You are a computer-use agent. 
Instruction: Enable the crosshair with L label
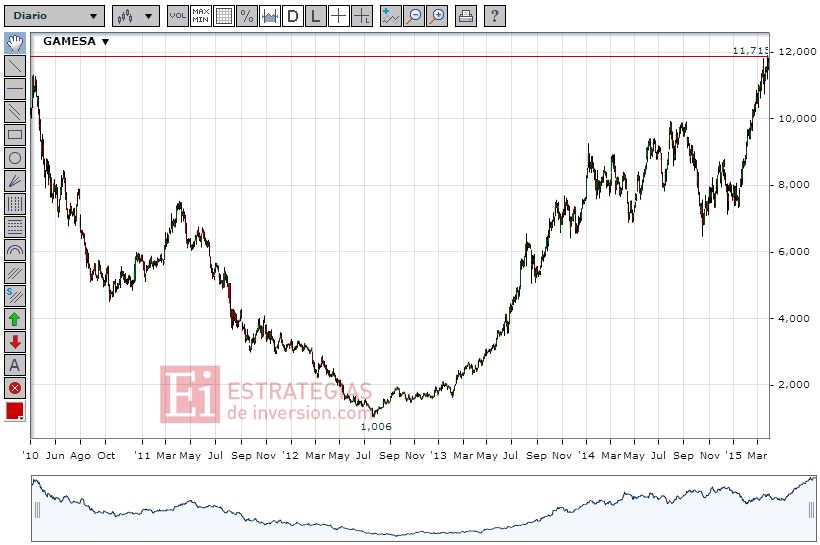click(362, 16)
